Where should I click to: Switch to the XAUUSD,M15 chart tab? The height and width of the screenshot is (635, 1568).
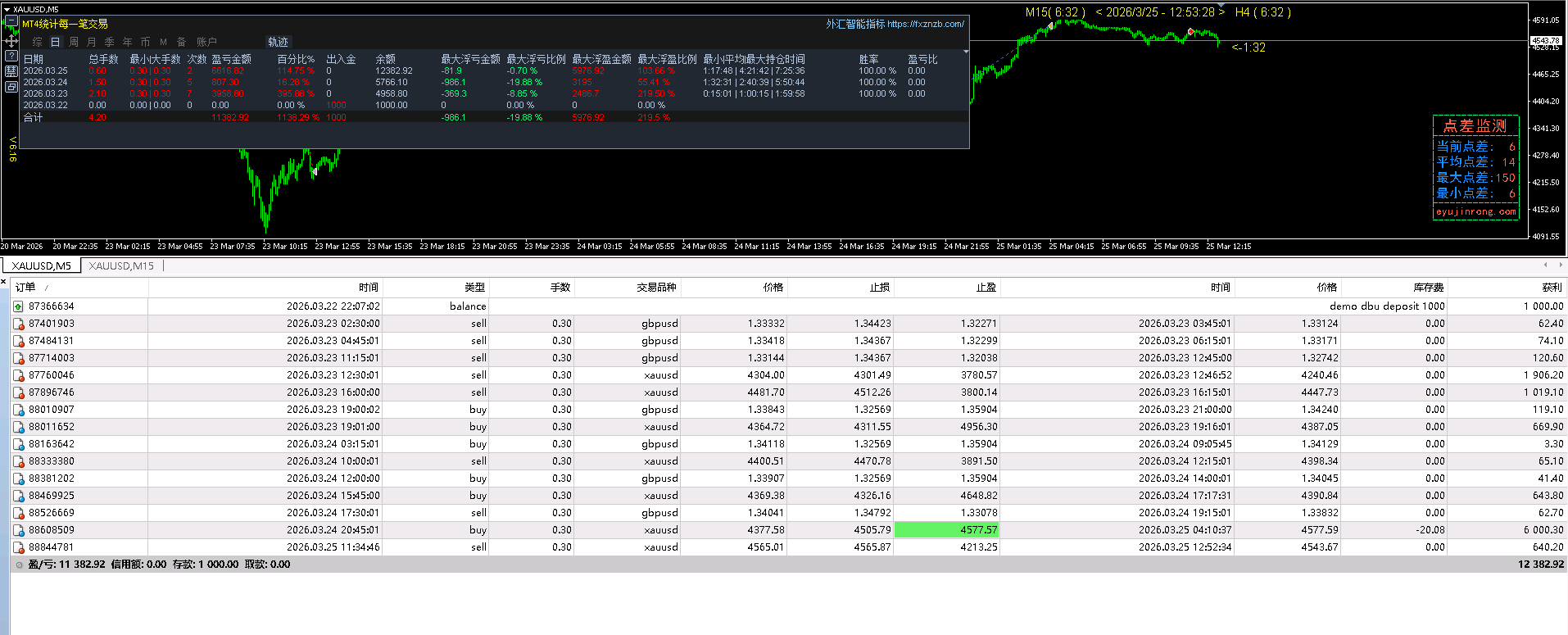[x=121, y=265]
